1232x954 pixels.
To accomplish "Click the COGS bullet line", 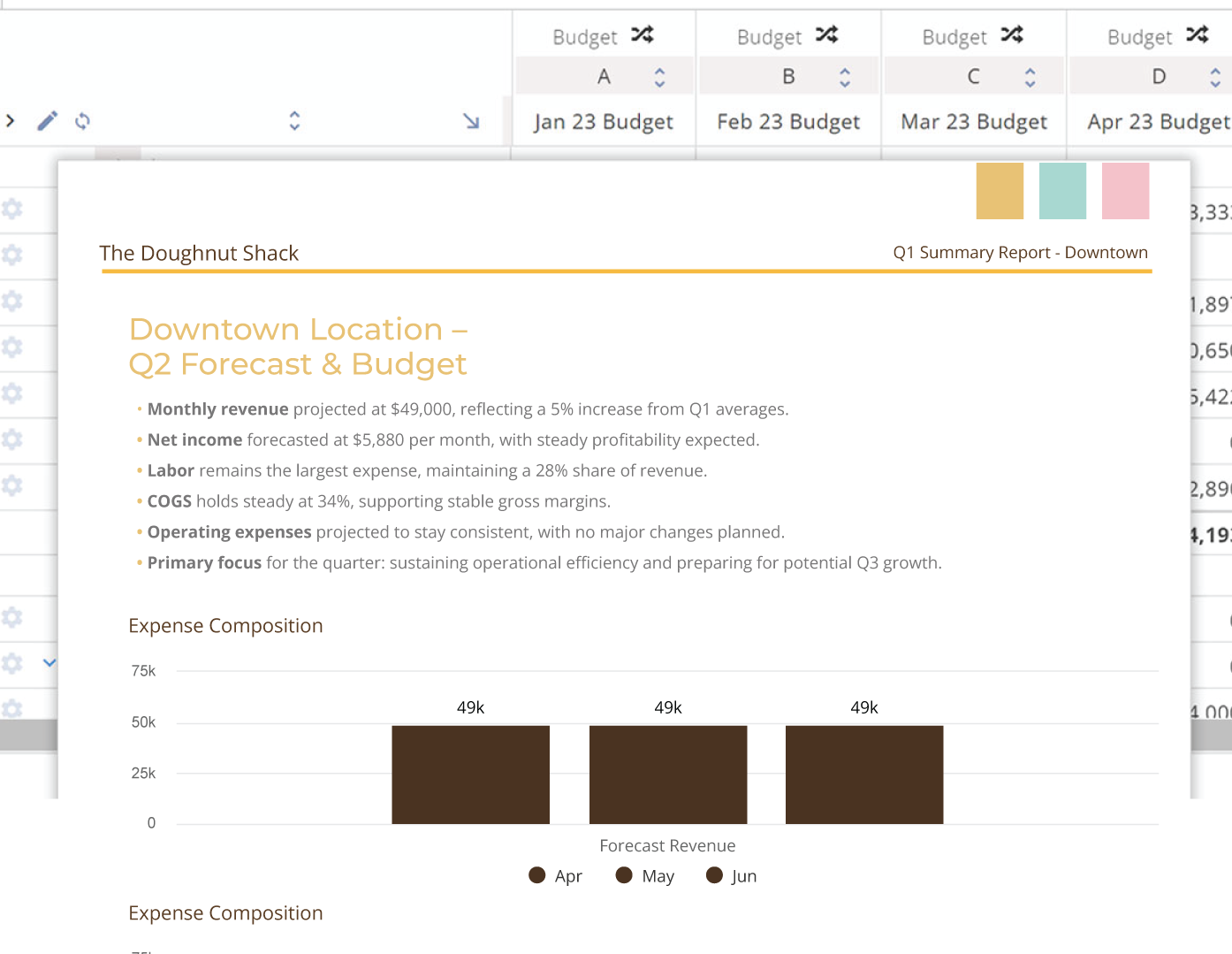I will coord(373,501).
